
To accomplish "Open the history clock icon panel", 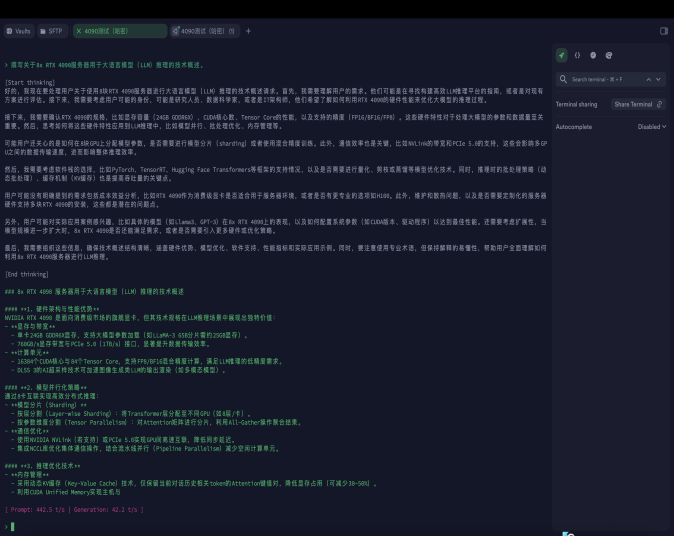I will coord(593,55).
